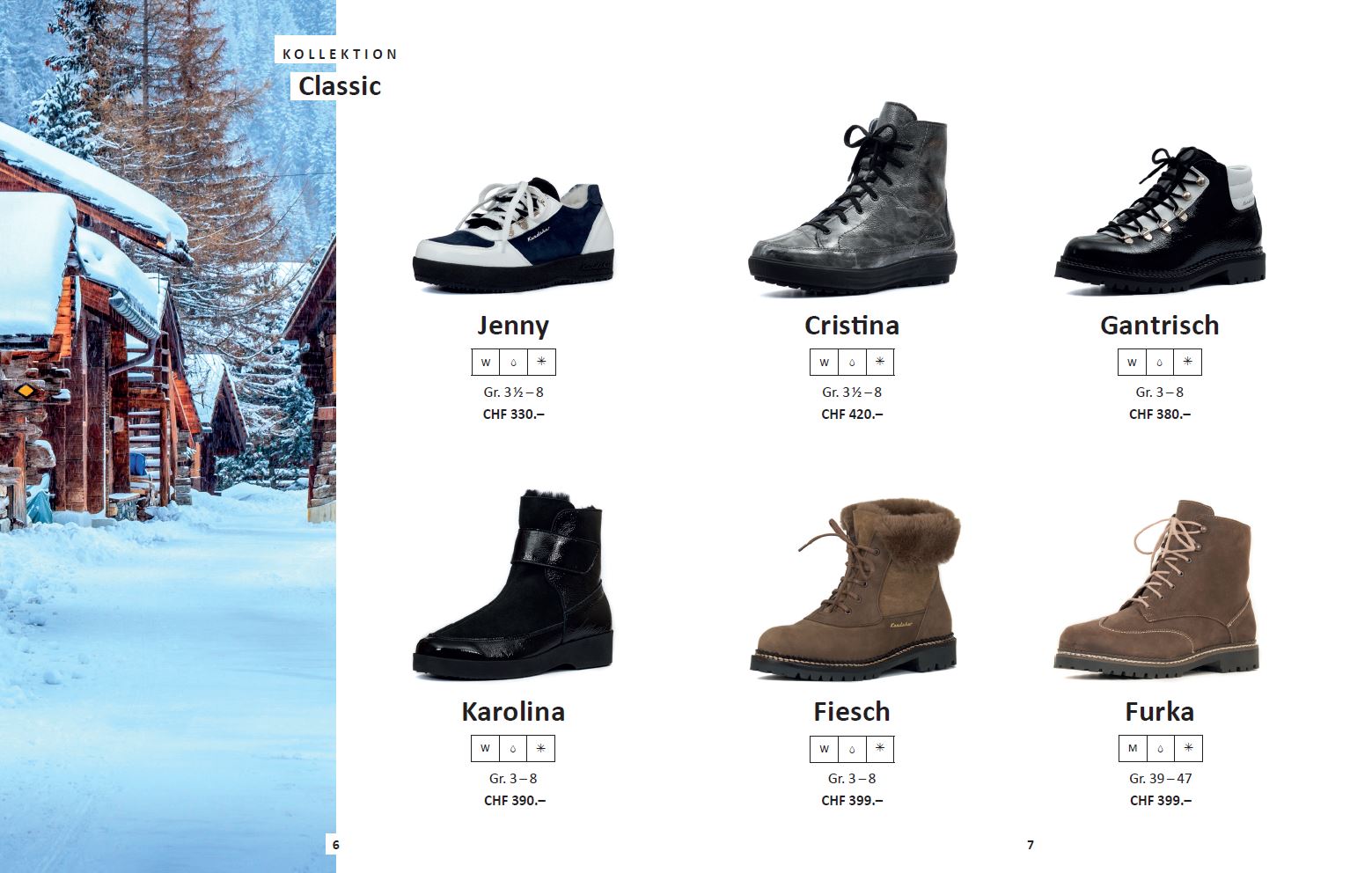The image size is (1372, 873).
Task: Click the snowflake icon under Karolina
Action: (x=541, y=748)
